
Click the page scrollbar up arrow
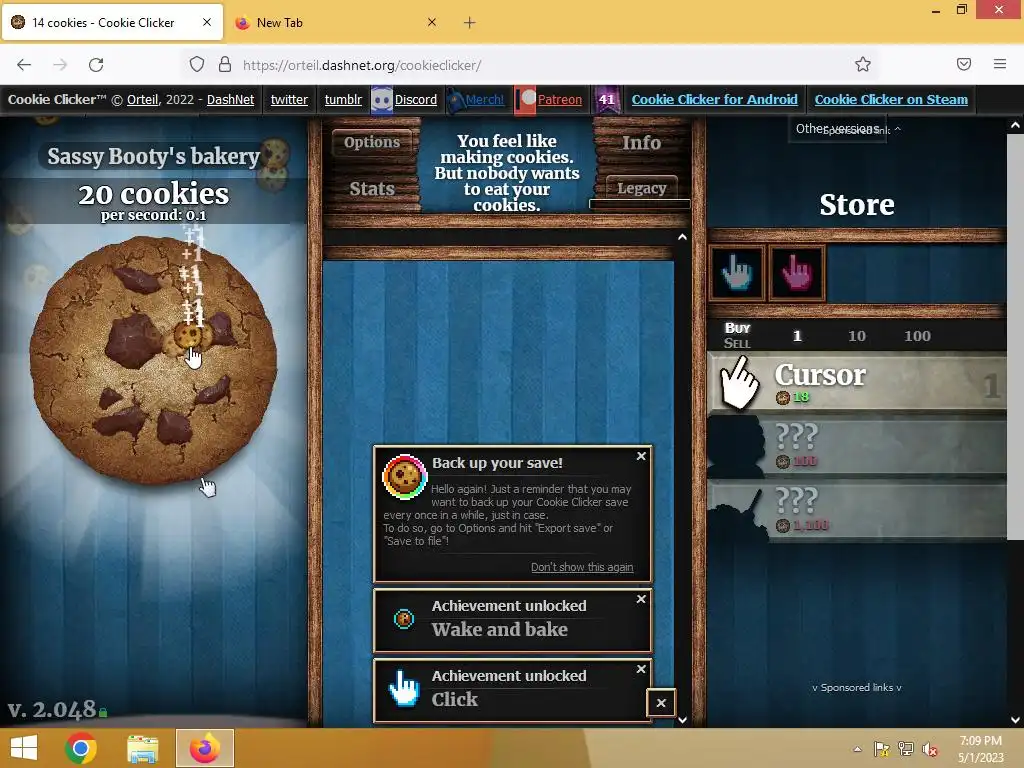point(1015,125)
